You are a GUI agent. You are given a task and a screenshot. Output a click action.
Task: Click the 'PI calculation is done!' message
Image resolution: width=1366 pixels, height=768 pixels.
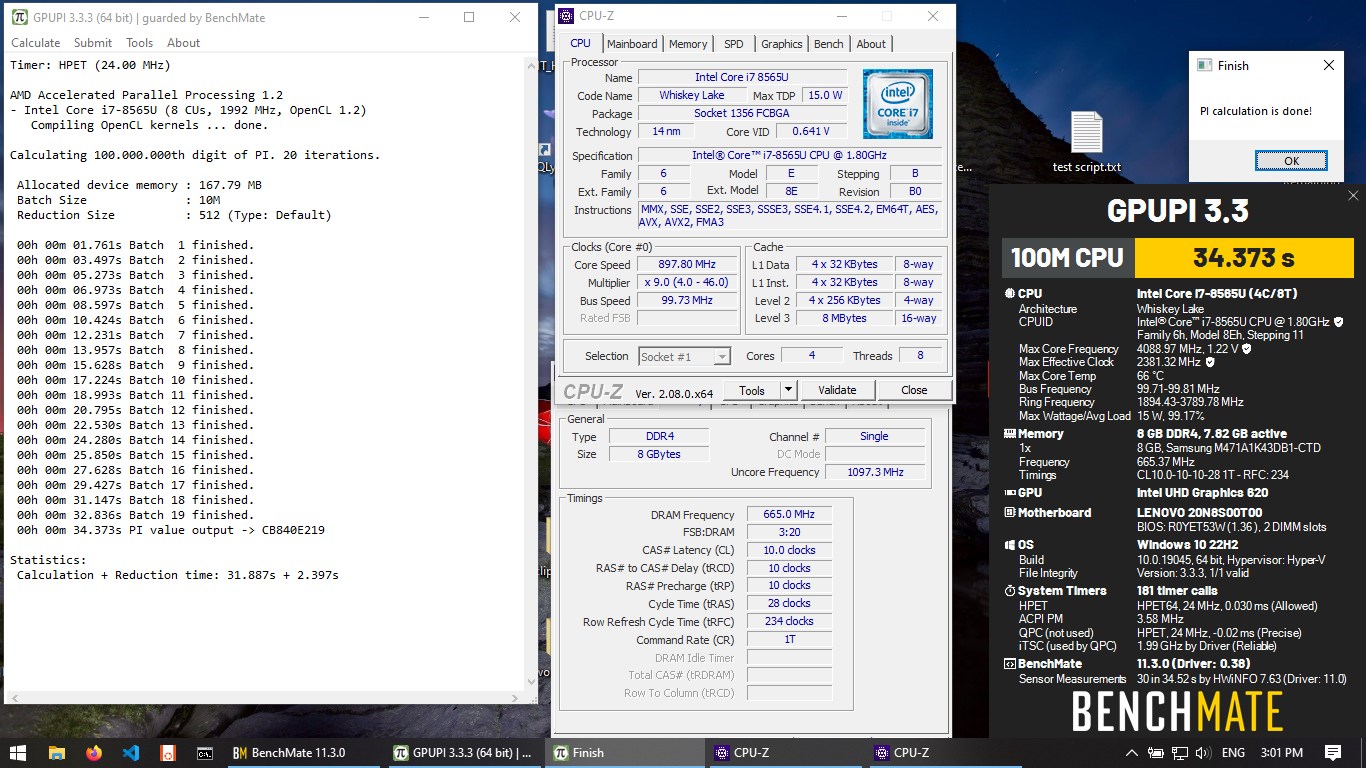click(x=1256, y=111)
